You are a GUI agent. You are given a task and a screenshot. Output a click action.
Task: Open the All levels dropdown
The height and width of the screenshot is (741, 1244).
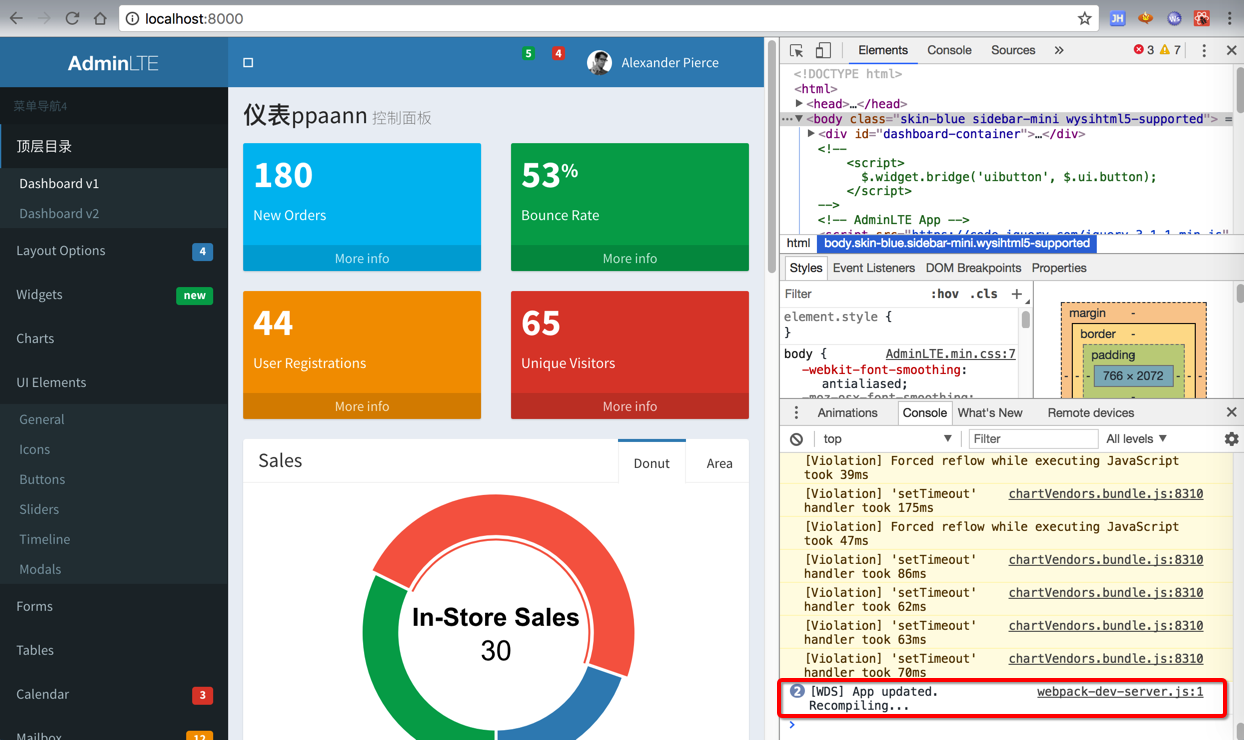pos(1136,439)
